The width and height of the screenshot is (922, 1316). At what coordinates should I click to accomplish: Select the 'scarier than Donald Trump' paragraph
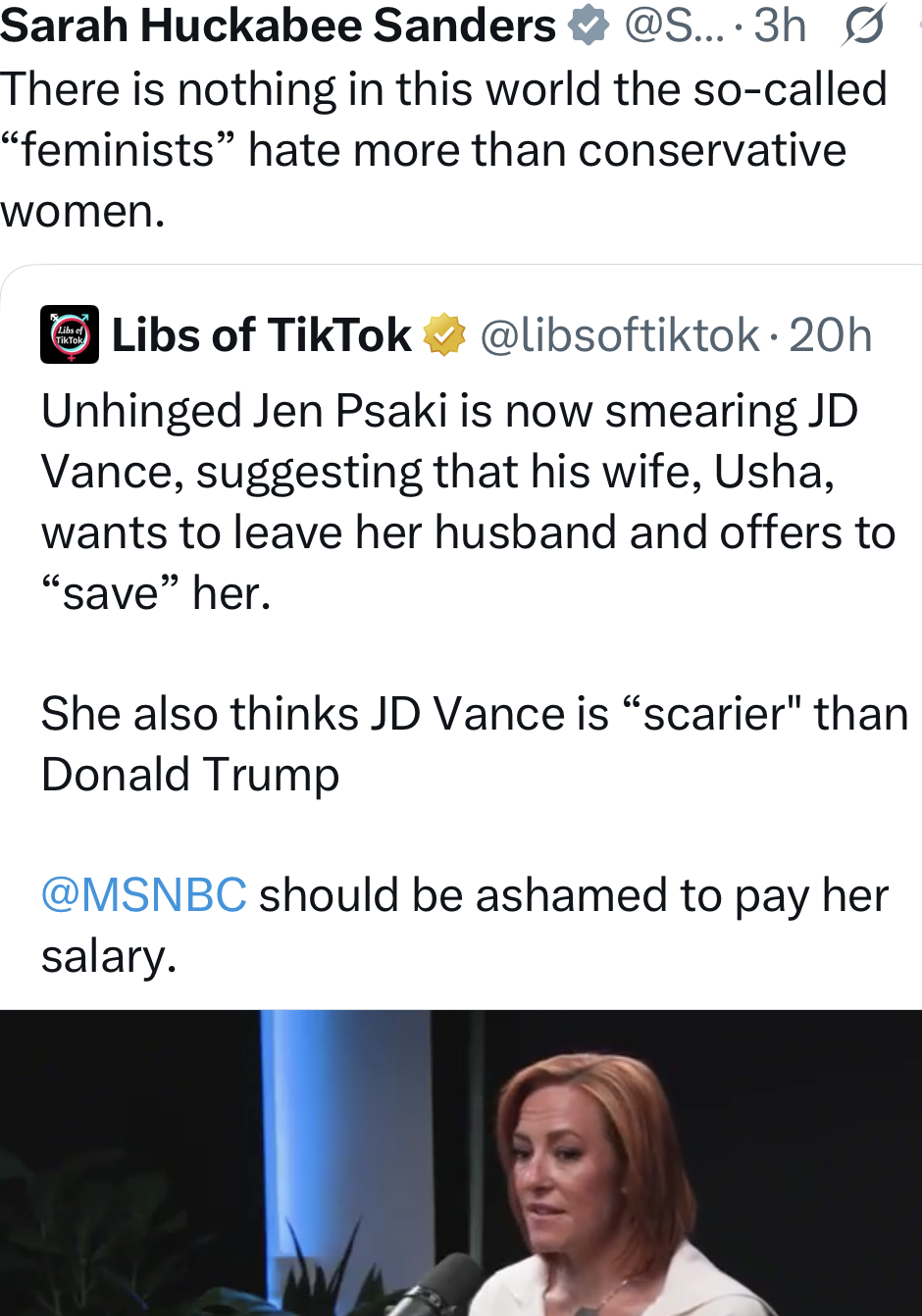pos(471,743)
